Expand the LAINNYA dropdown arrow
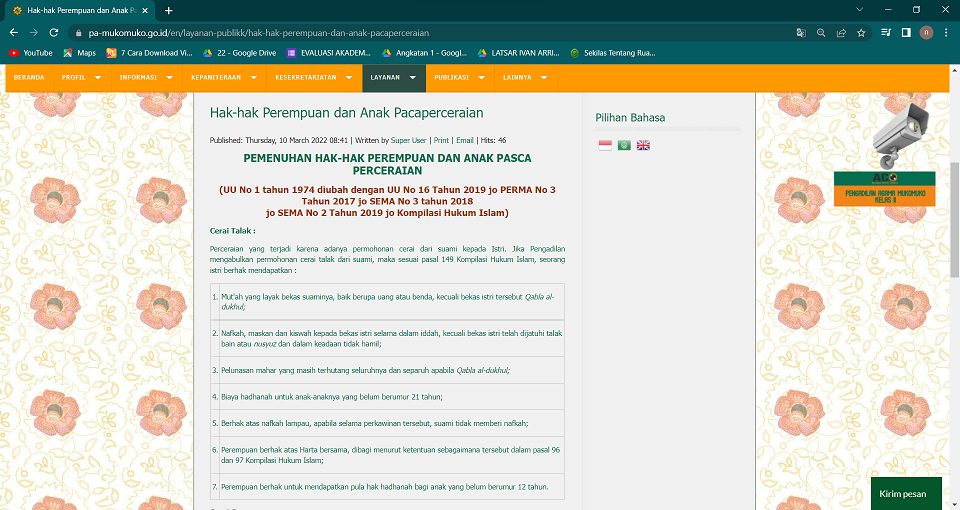The height and width of the screenshot is (510, 960). tap(544, 78)
